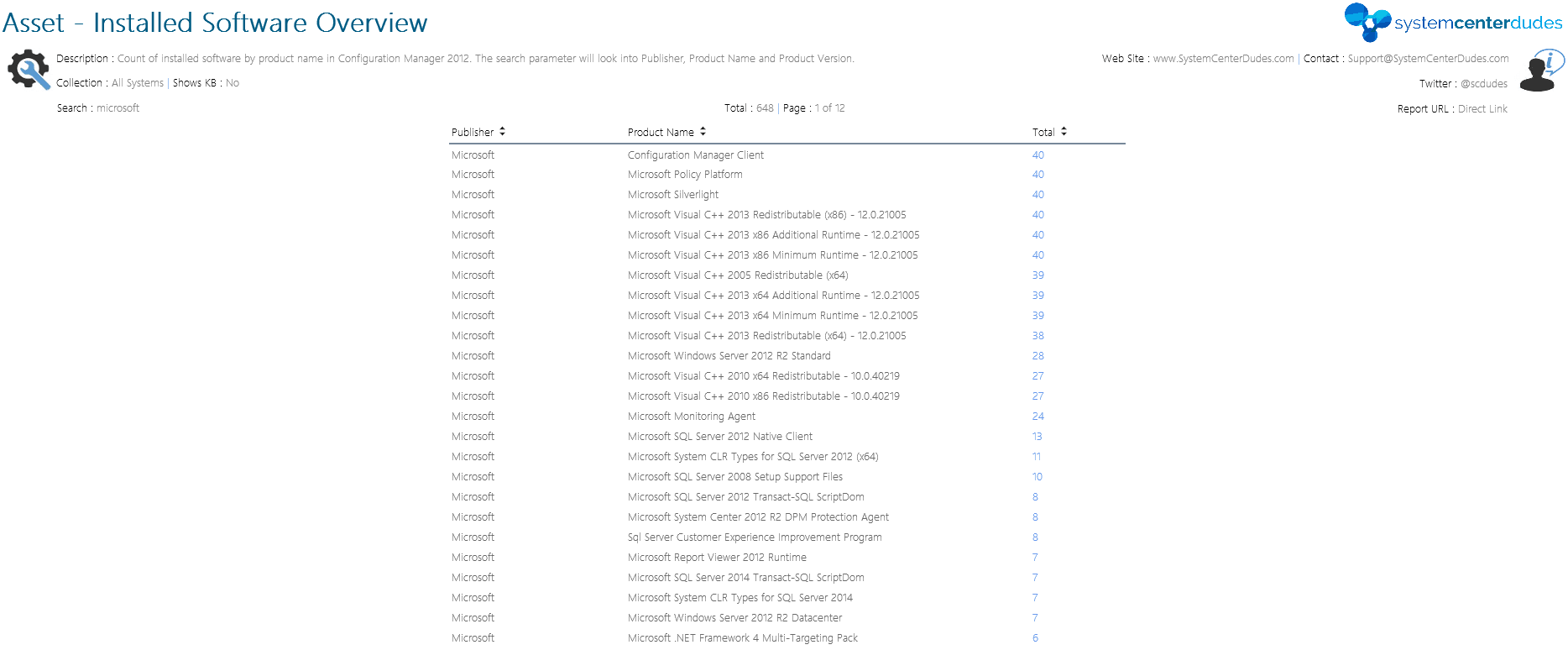Click the System Center Dudes logo
Image resolution: width=1568 pixels, height=650 pixels.
pos(1453,23)
